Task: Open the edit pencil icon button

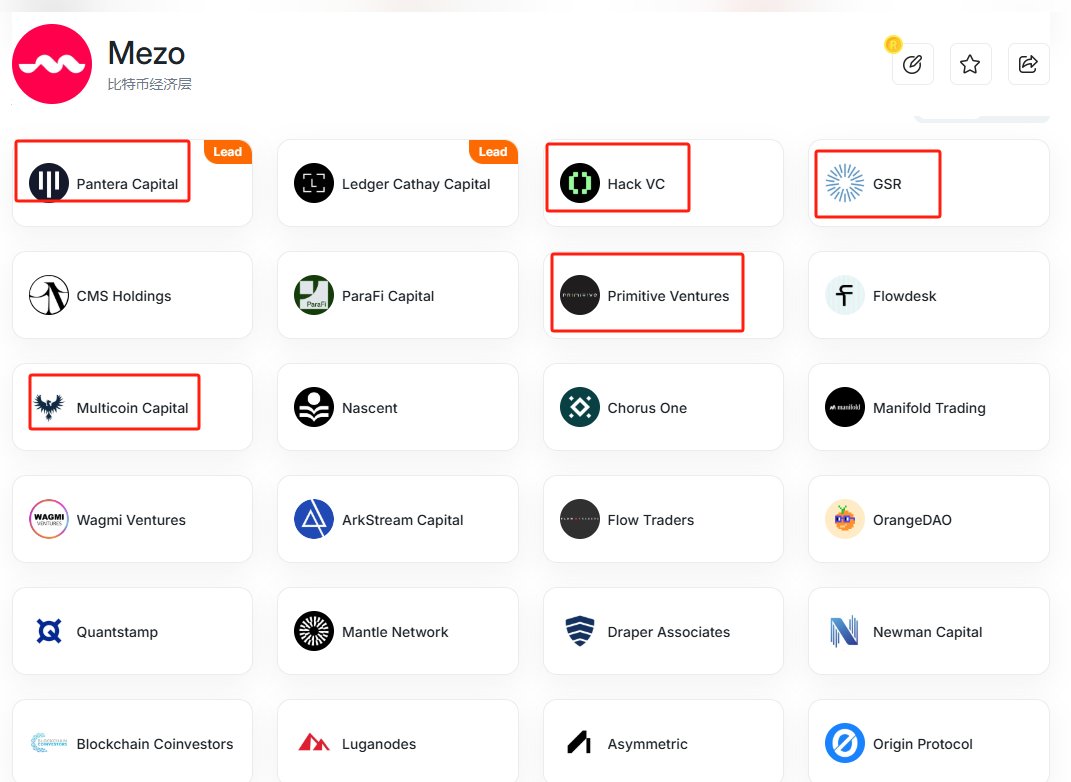Action: tap(913, 65)
